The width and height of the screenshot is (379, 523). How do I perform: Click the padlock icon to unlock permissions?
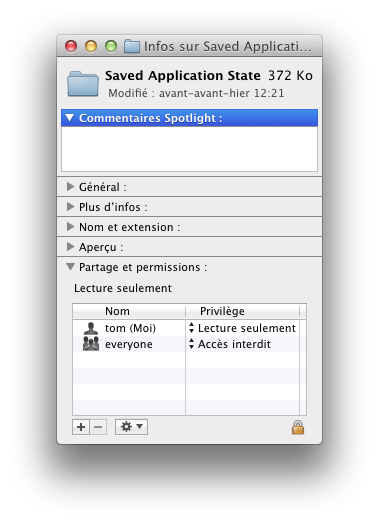[x=298, y=427]
